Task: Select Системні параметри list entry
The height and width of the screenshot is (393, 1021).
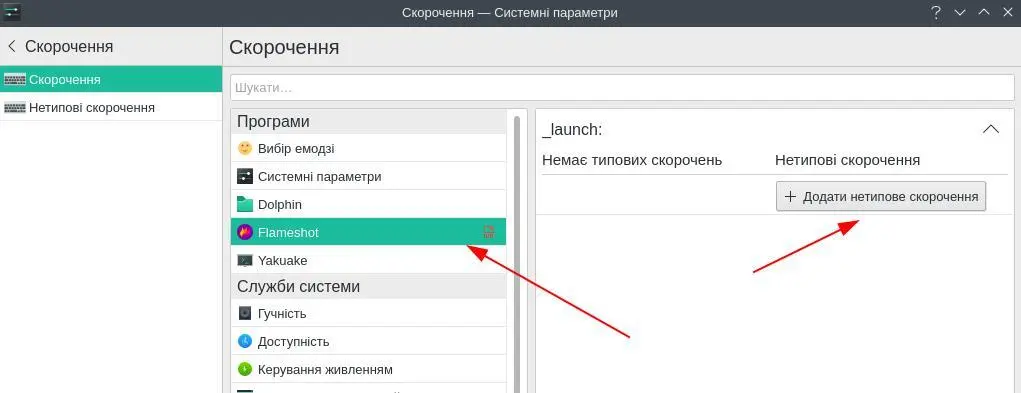Action: 368,176
